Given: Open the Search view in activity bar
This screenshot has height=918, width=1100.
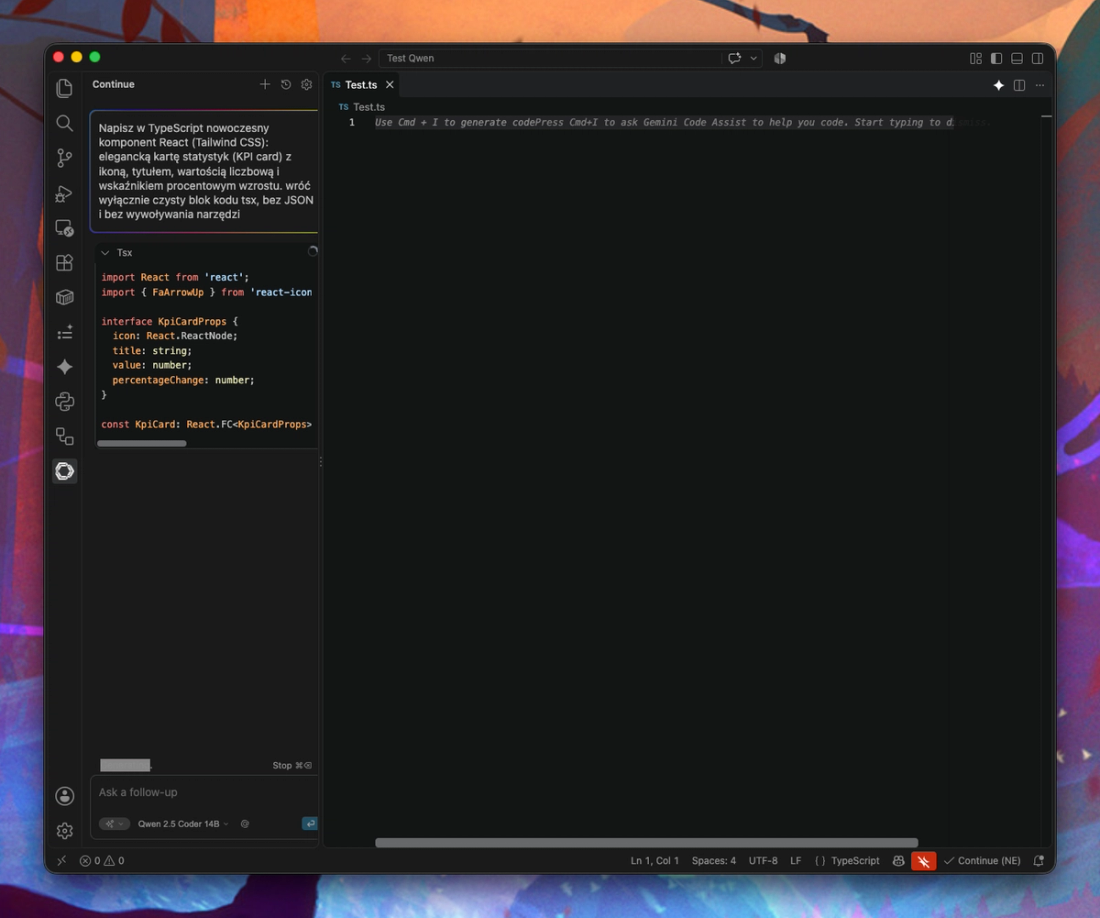Looking at the screenshot, I should pos(65,123).
